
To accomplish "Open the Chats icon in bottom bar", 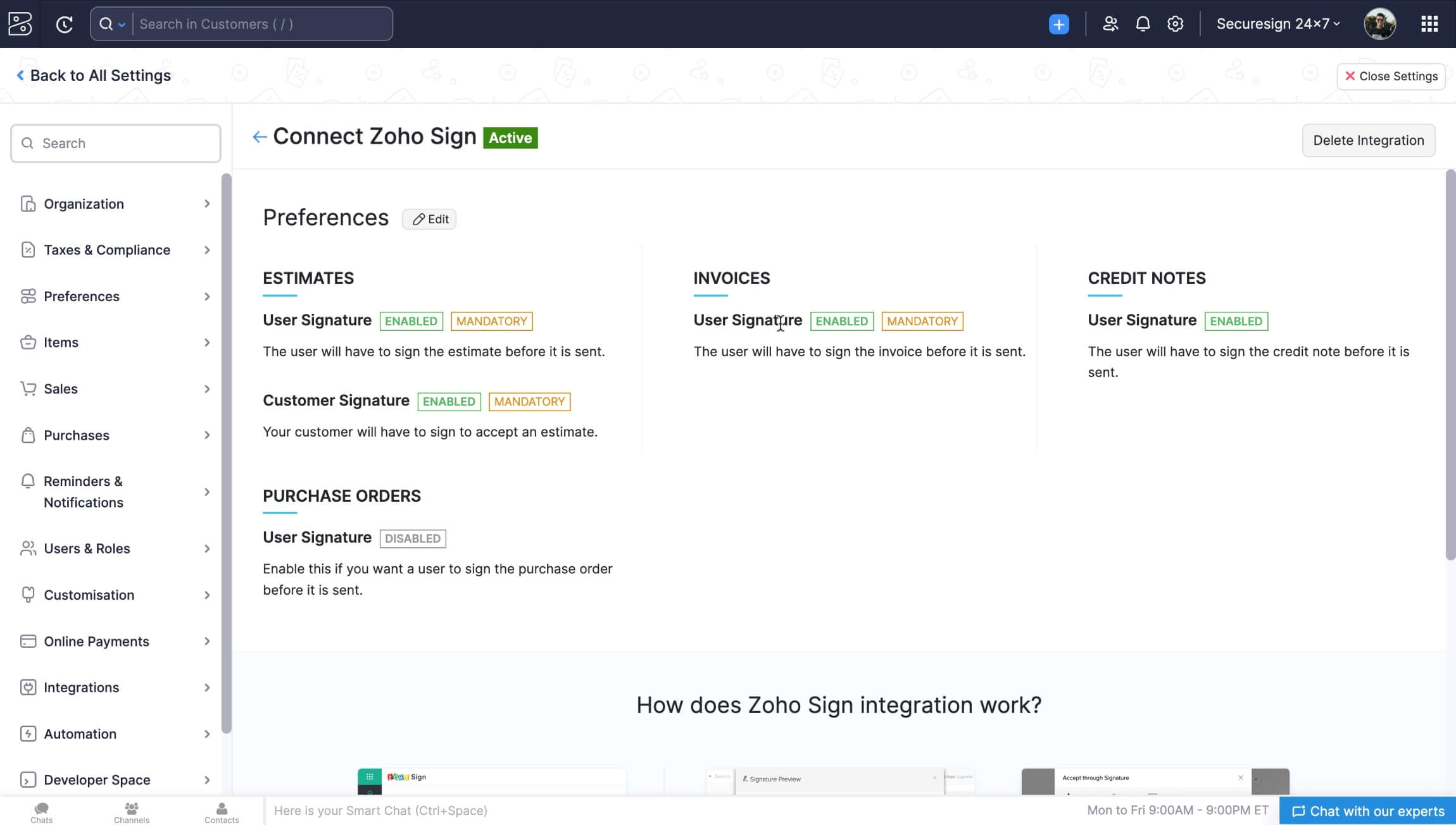I will point(41,812).
